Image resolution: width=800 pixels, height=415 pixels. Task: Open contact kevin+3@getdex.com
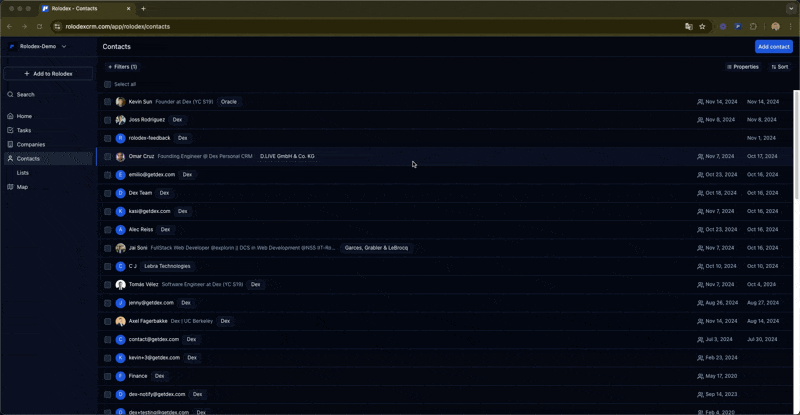(x=154, y=357)
